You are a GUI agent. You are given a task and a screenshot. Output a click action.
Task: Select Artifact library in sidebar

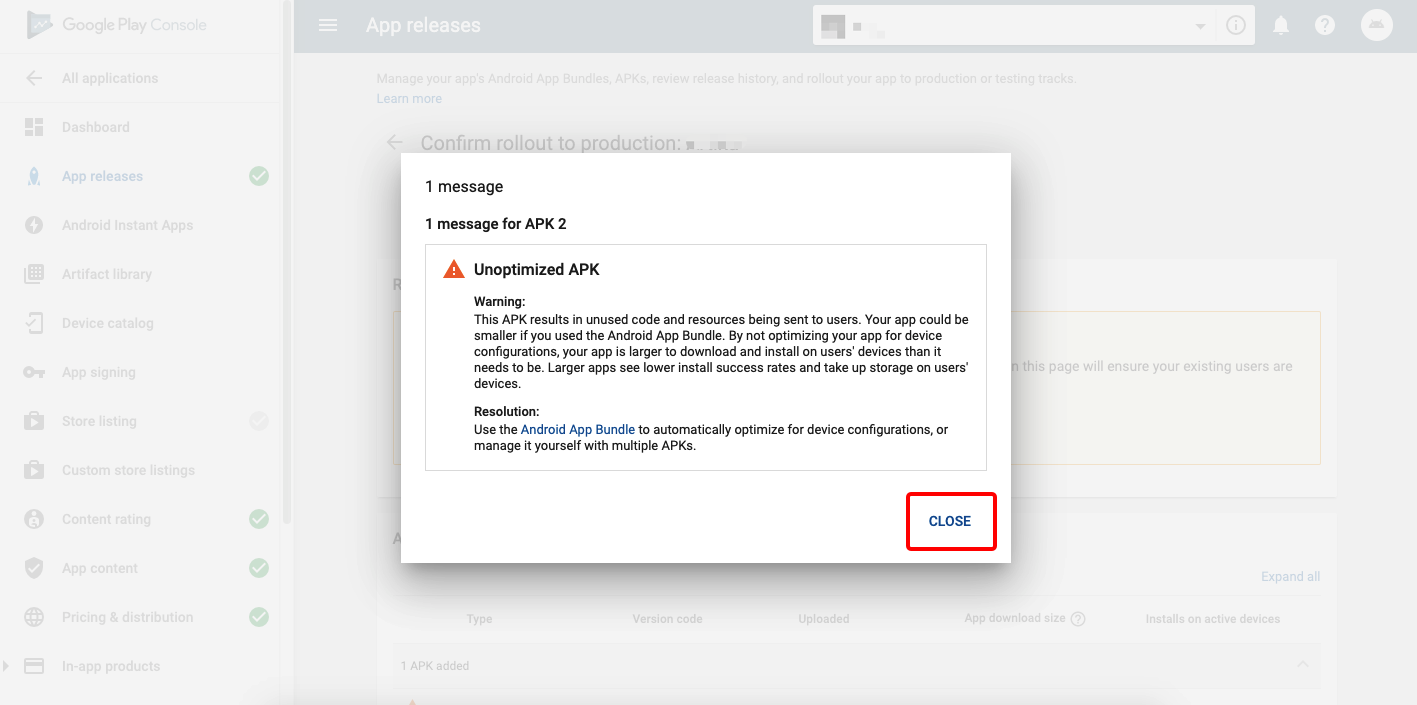106,274
